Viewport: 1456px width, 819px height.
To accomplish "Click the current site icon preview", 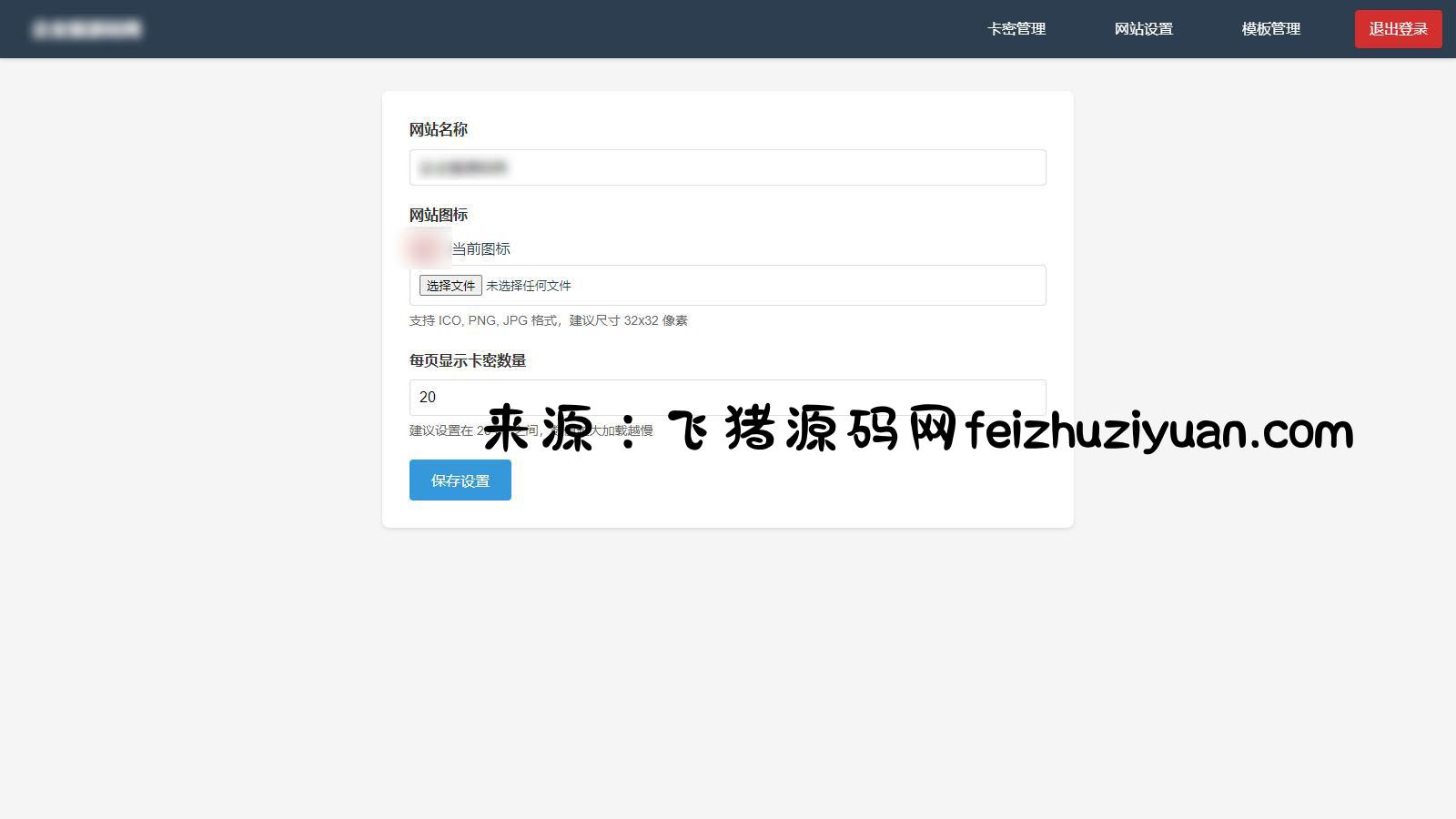I will (424, 248).
